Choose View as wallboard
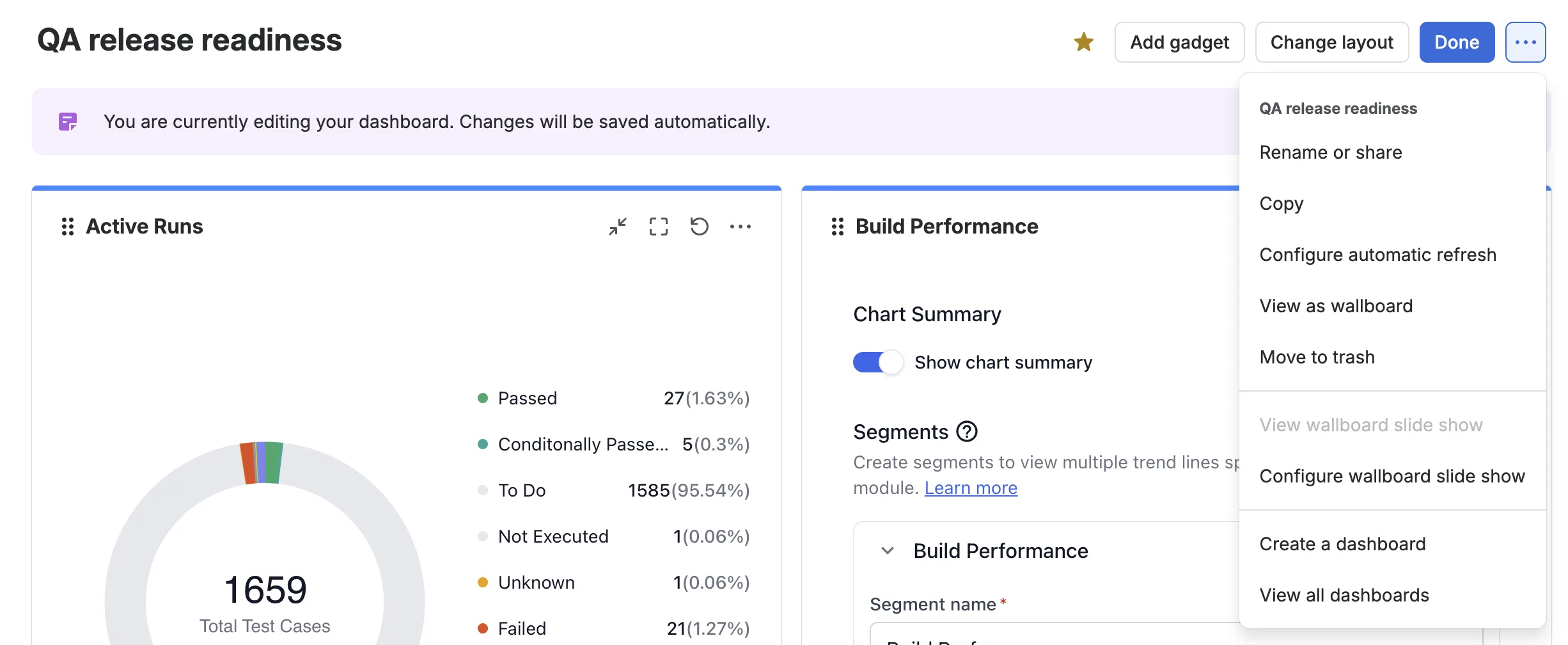The image size is (1568, 645). (x=1392, y=306)
